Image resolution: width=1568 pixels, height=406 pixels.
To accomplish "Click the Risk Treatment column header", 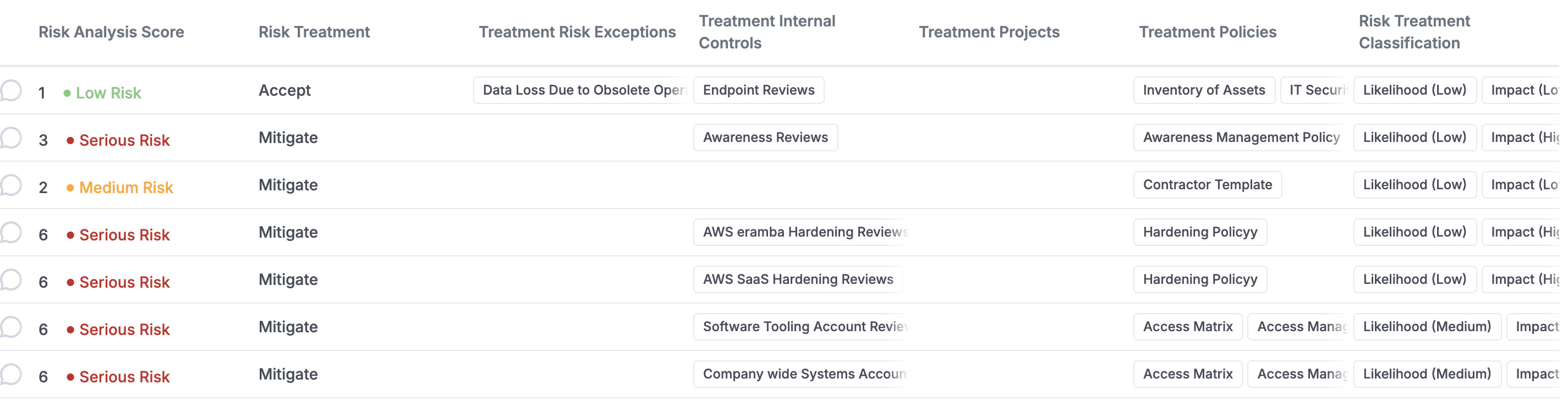I will click(x=314, y=32).
